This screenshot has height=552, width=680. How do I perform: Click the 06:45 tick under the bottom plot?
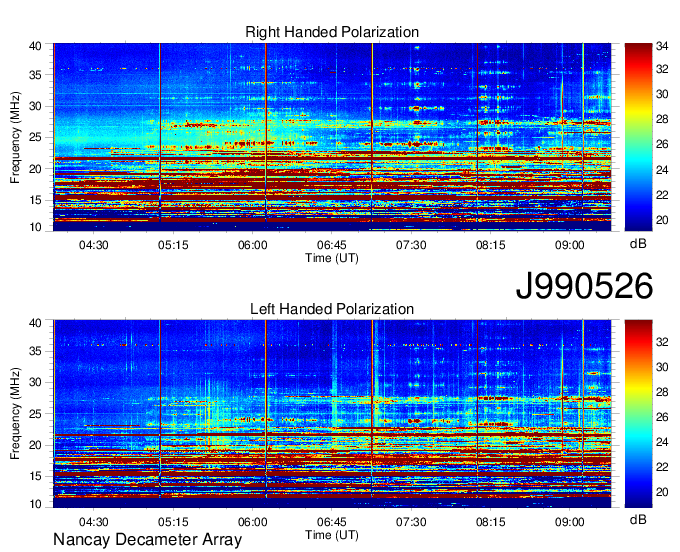click(x=332, y=522)
